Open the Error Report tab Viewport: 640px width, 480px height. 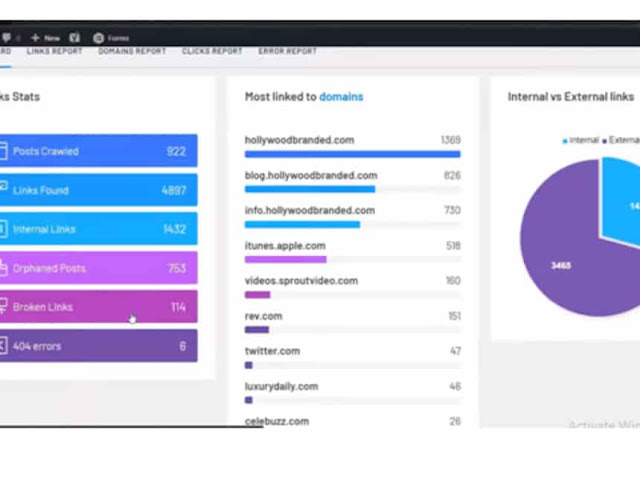(287, 51)
